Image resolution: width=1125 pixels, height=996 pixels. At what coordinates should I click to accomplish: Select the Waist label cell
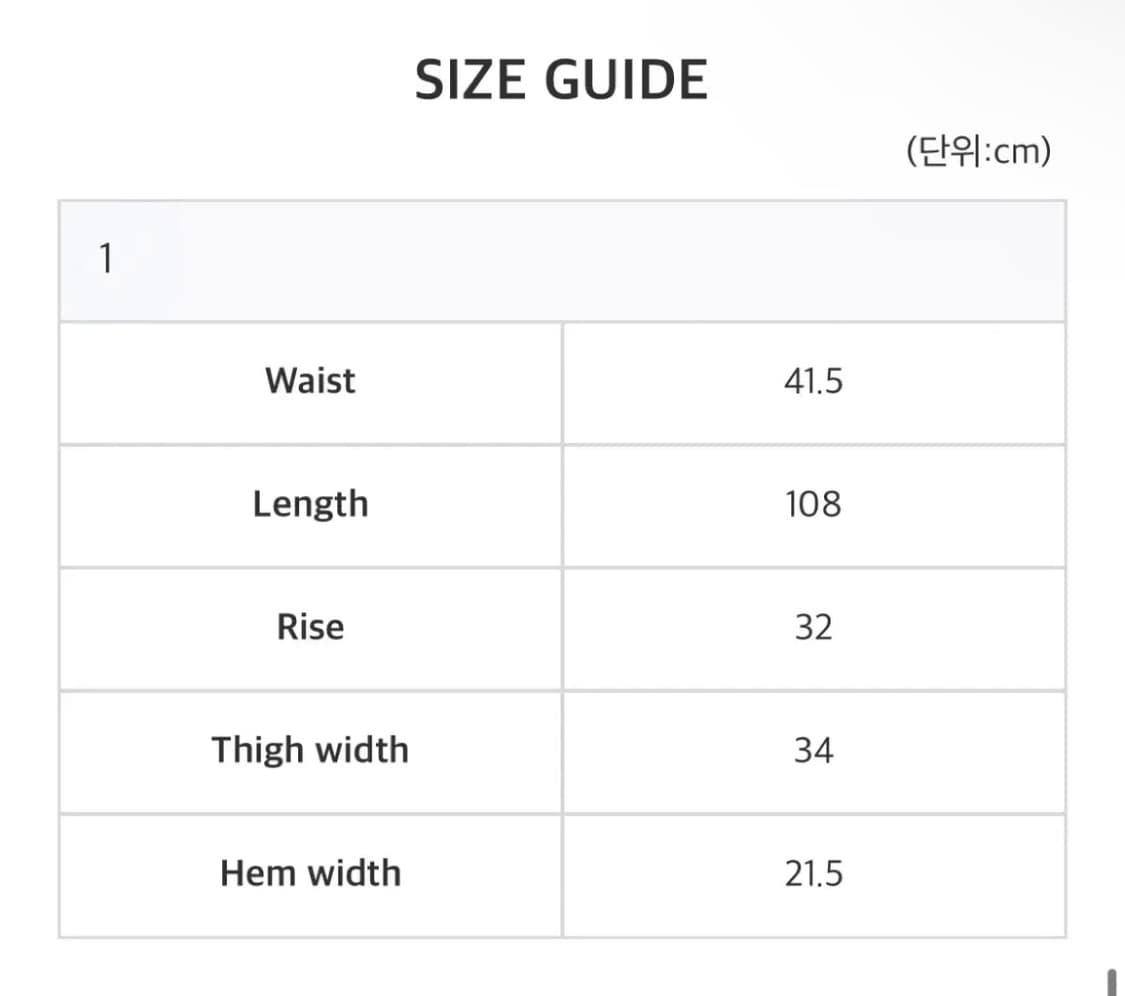point(310,381)
